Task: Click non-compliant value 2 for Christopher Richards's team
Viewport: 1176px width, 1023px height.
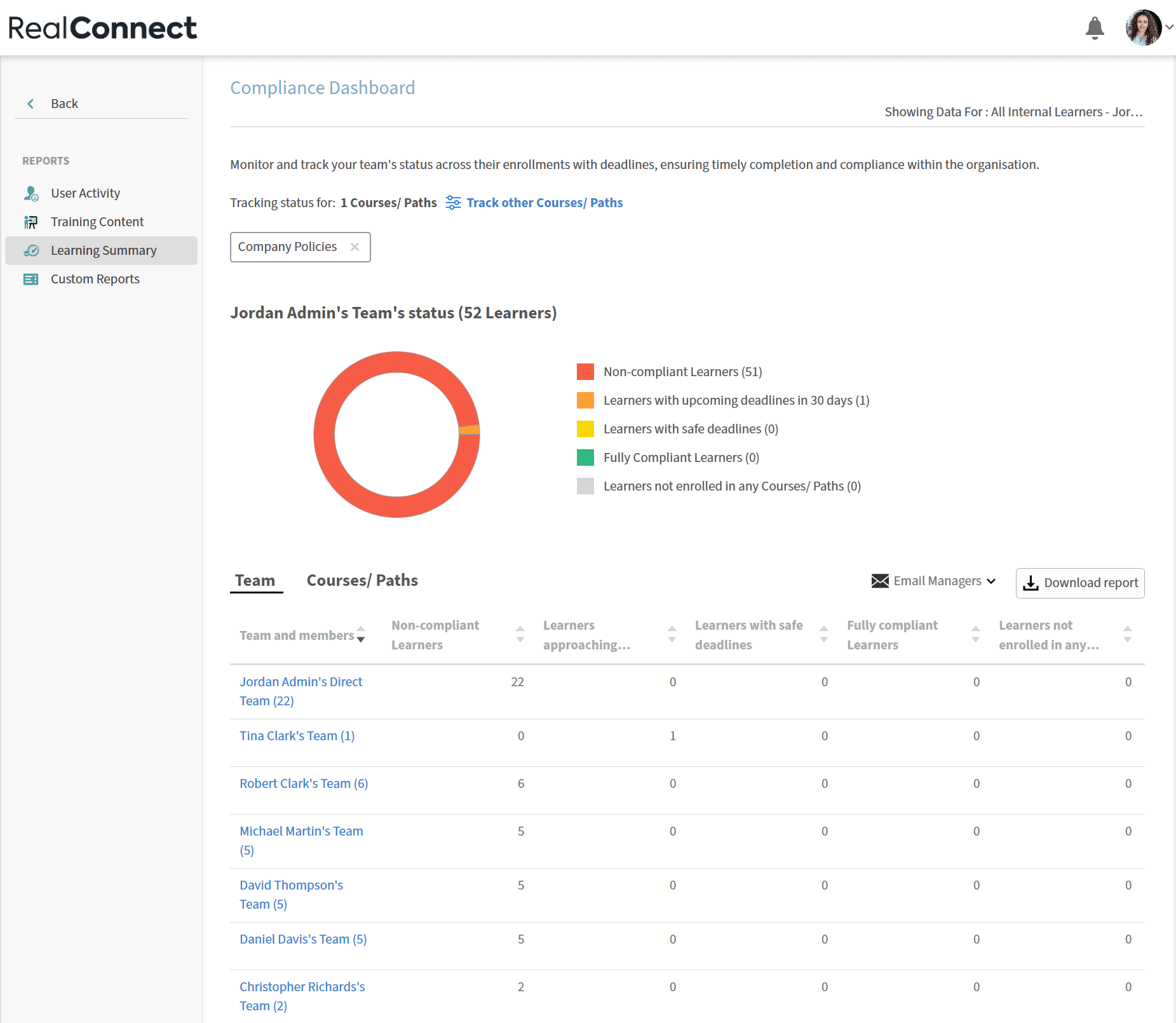Action: [521, 987]
